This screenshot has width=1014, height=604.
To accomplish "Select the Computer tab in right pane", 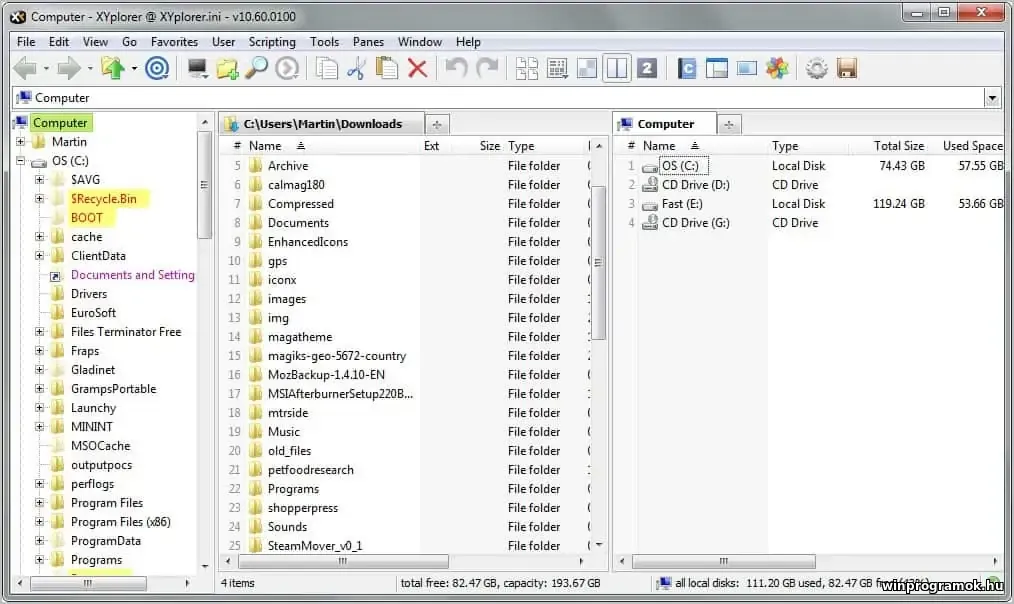I will point(665,124).
